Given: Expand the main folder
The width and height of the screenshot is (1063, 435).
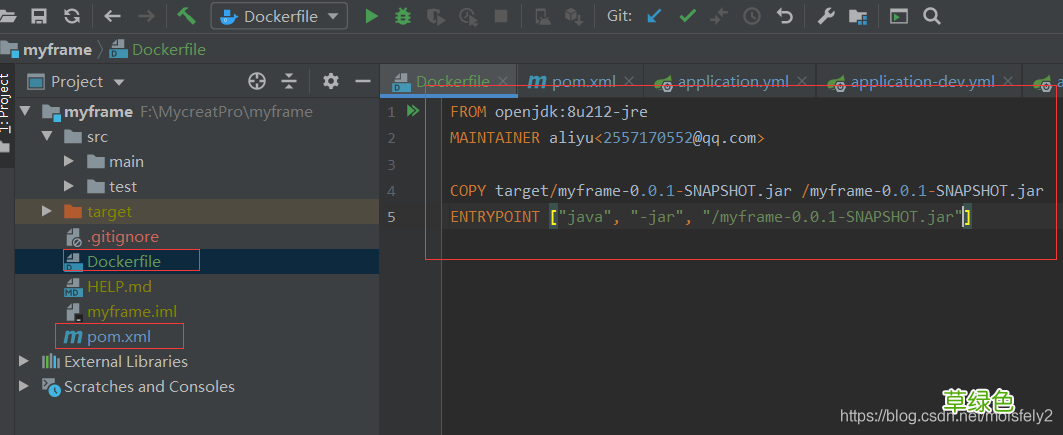Looking at the screenshot, I should (68, 161).
